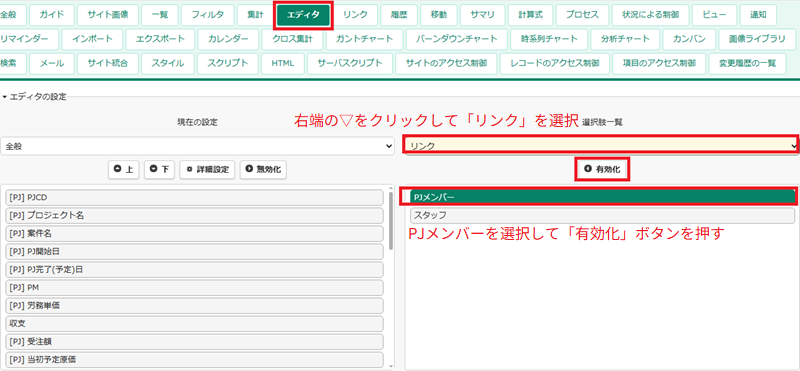800x371 pixels.
Task: Open the バーンダウンチャート tab
Action: 457,39
